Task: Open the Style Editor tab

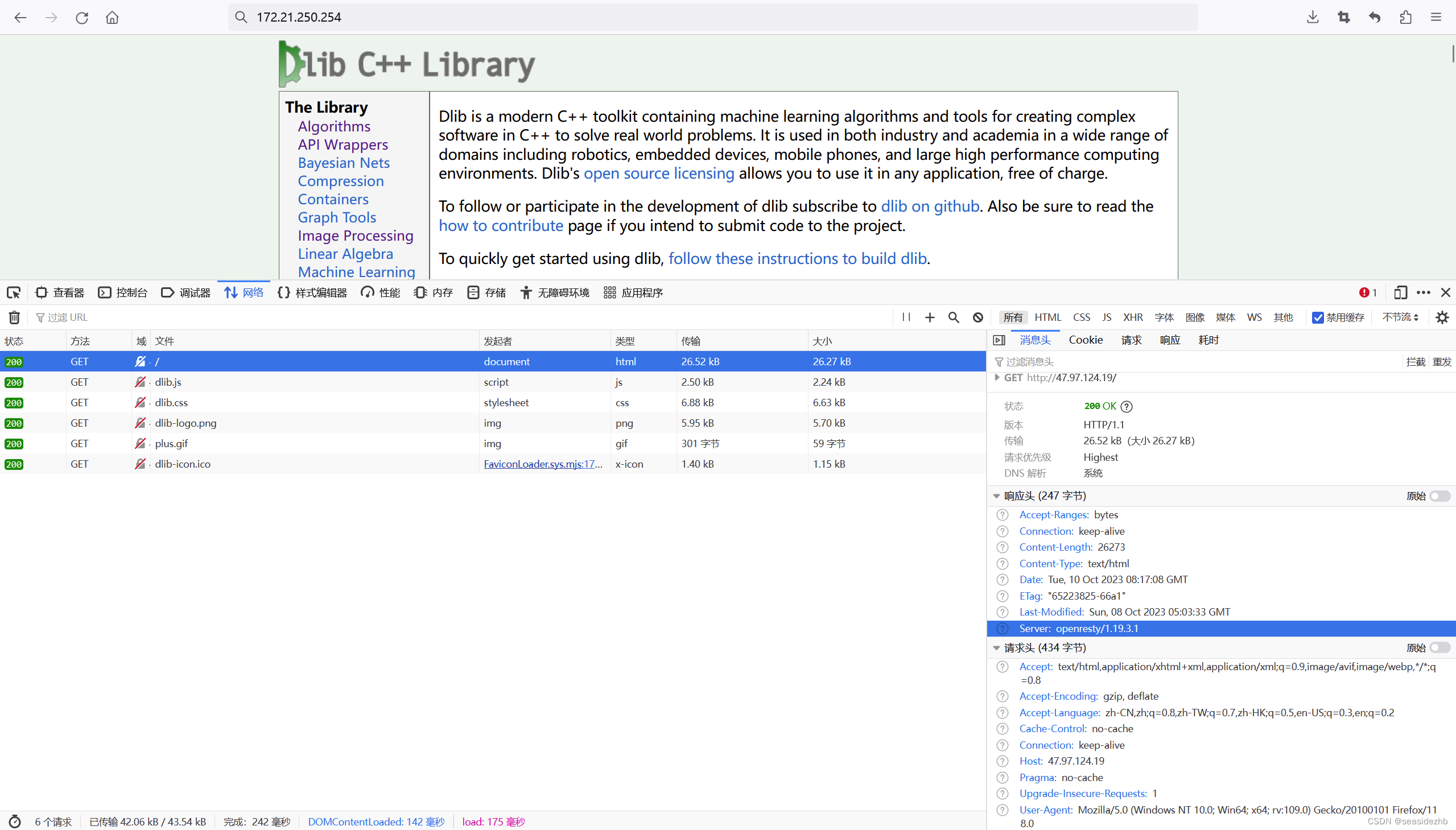Action: coord(312,292)
